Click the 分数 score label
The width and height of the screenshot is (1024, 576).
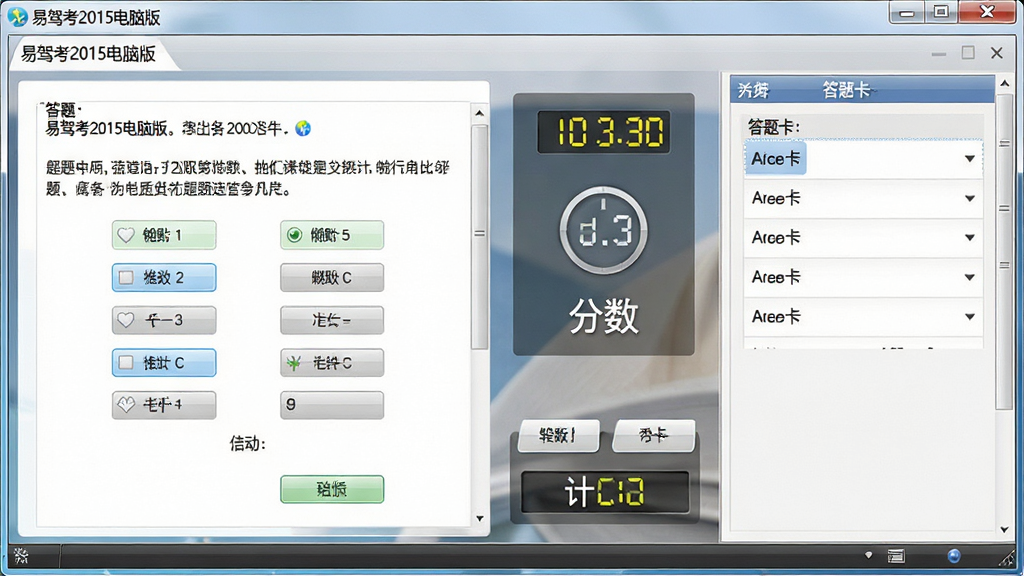603,317
